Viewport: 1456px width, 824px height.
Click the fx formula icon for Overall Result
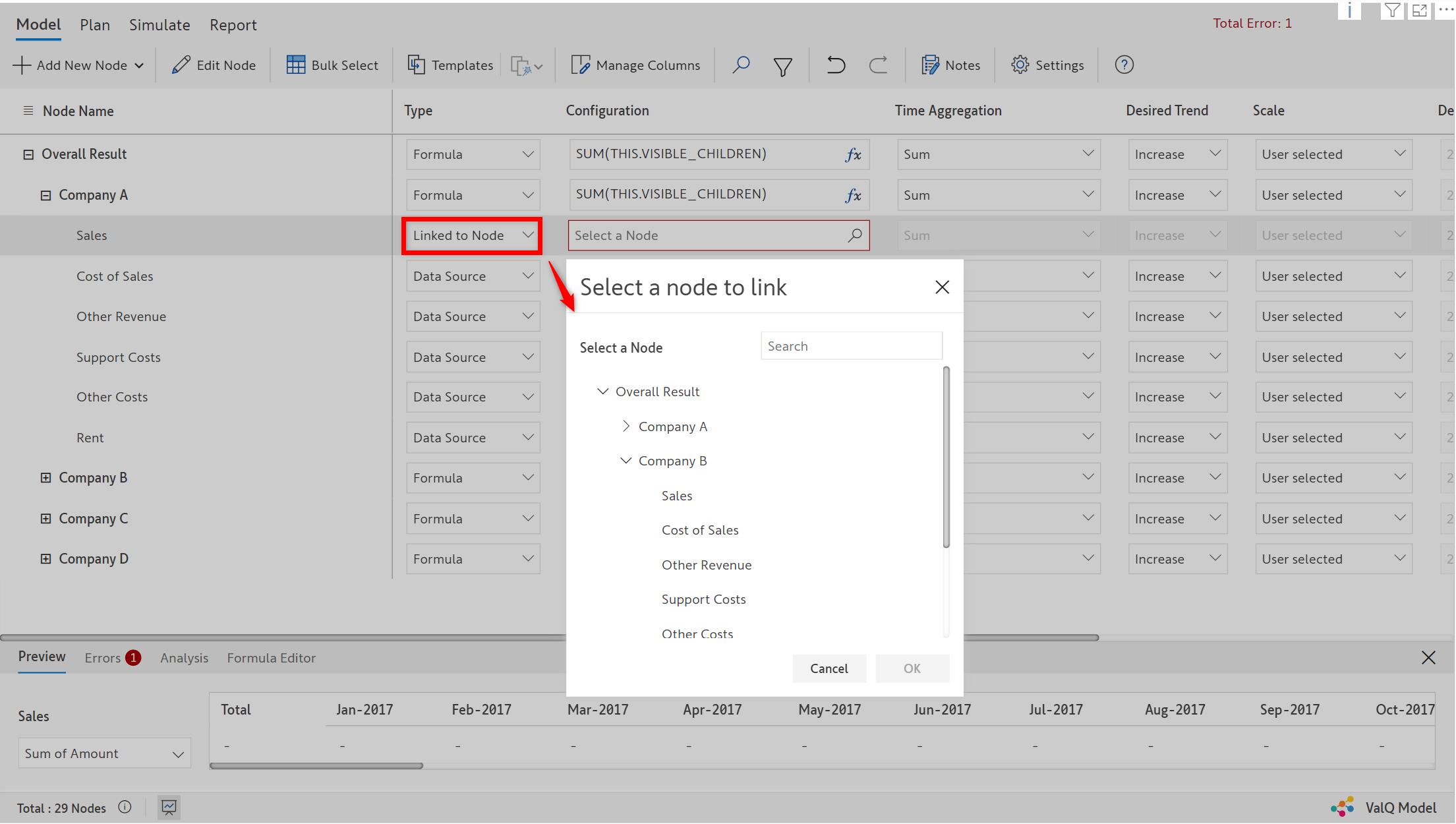pyautogui.click(x=853, y=154)
